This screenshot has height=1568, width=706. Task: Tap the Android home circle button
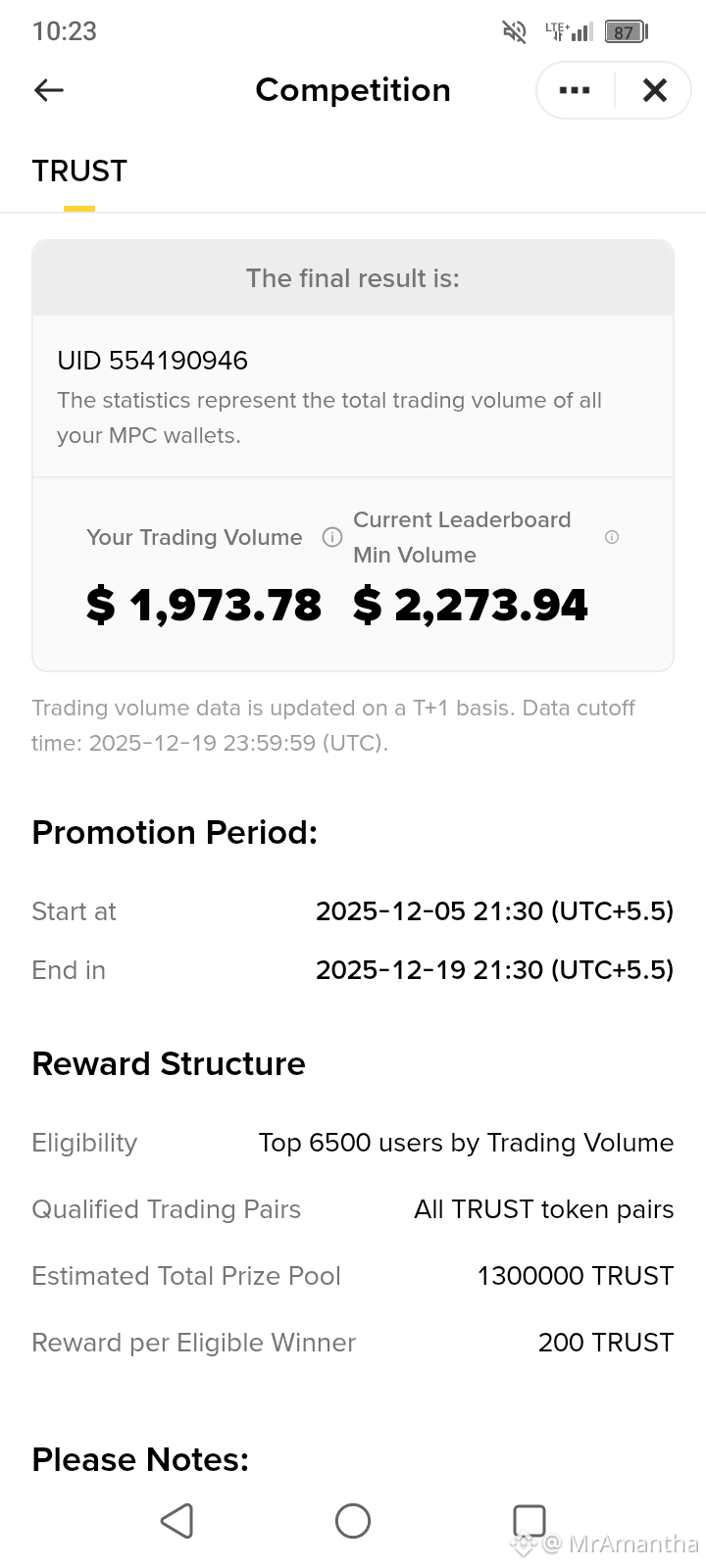353,1521
